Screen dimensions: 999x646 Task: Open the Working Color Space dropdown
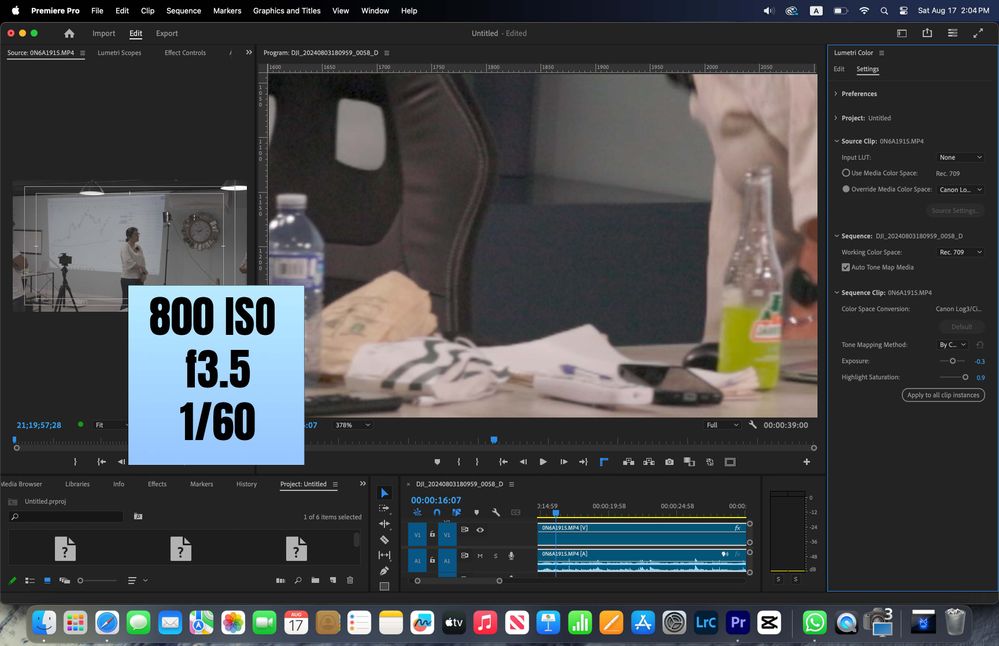960,252
